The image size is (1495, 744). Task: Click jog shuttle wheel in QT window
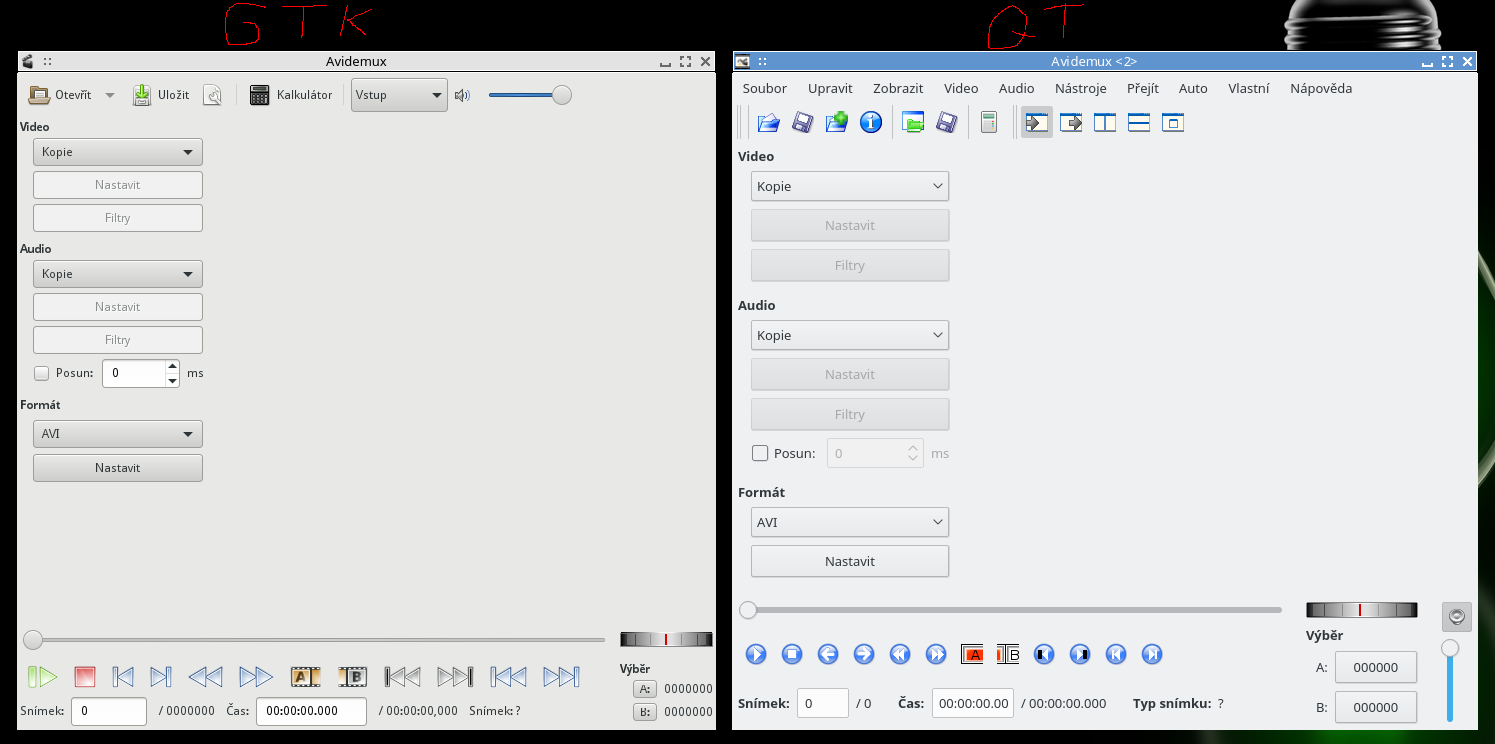[x=1362, y=610]
